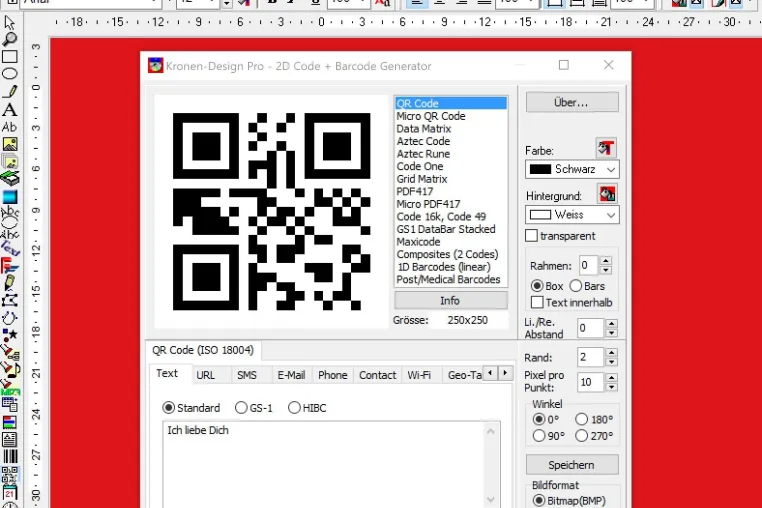Select the polygon nodes tool
Image resolution: width=762 pixels, height=508 pixels.
pyautogui.click(x=10, y=300)
